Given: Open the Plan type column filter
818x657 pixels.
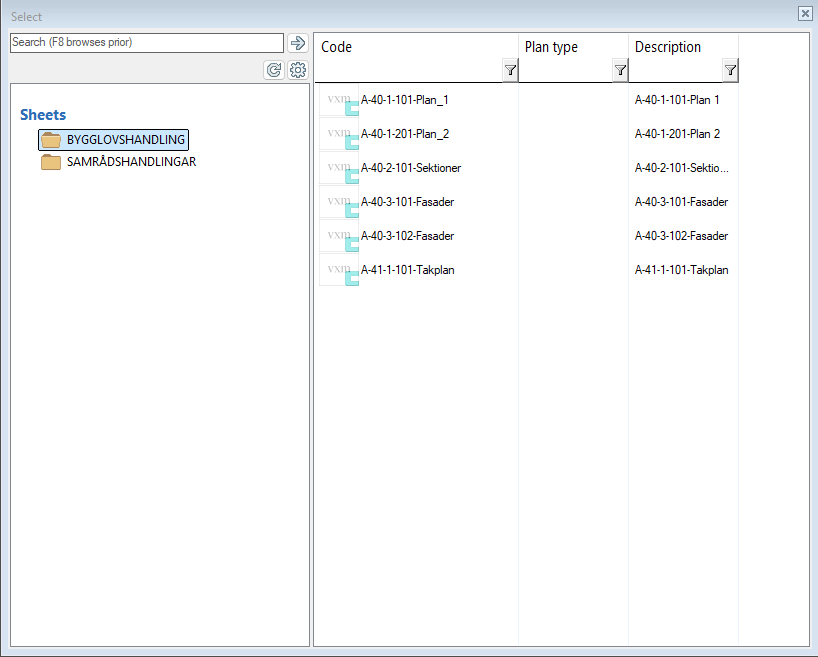Looking at the screenshot, I should [x=620, y=70].
